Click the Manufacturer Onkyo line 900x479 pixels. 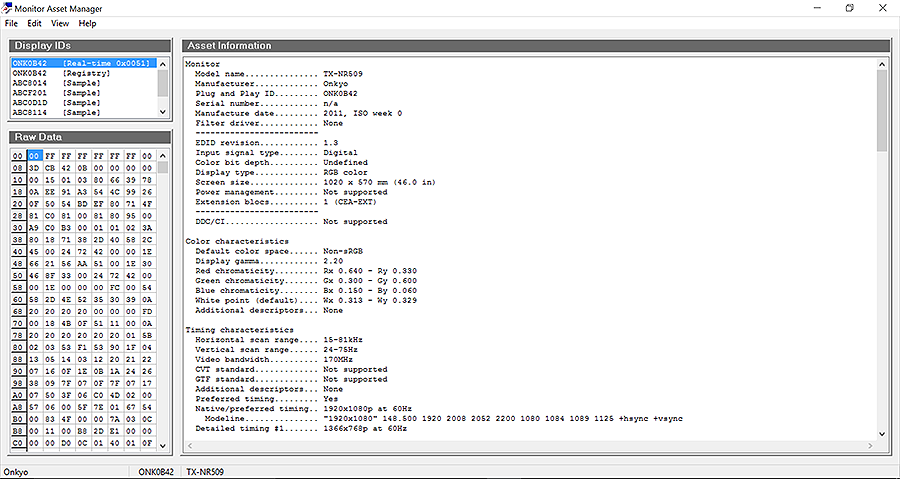click(271, 84)
